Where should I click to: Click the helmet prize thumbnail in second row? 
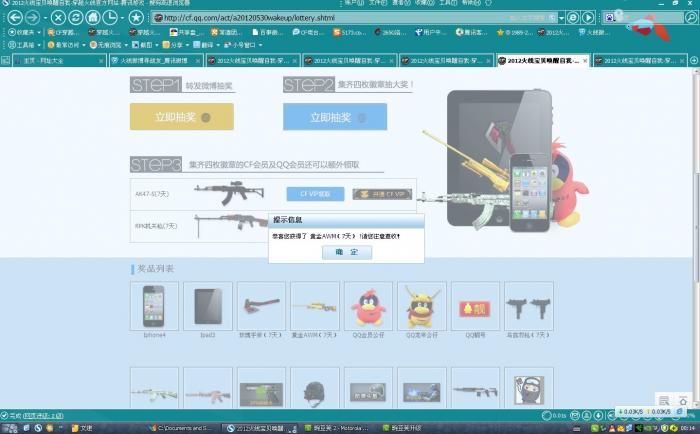pyautogui.click(x=315, y=388)
